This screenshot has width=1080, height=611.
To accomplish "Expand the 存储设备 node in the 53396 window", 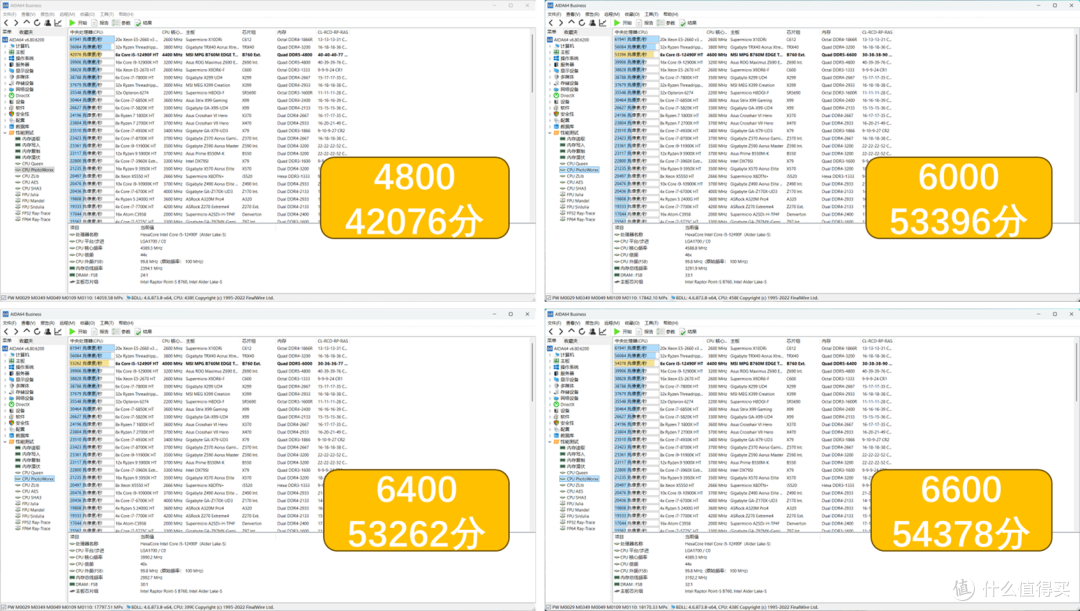I will (x=550, y=83).
